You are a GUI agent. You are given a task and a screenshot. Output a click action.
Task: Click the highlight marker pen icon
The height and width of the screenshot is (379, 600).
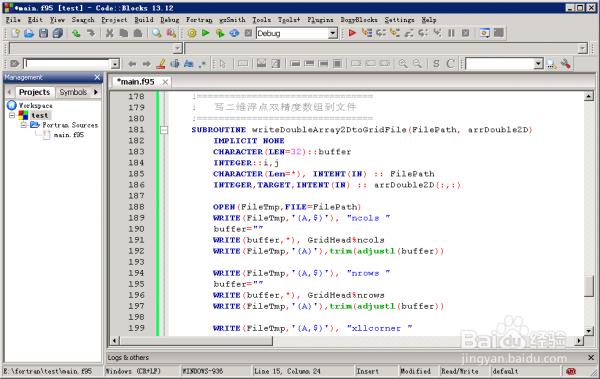161,64
